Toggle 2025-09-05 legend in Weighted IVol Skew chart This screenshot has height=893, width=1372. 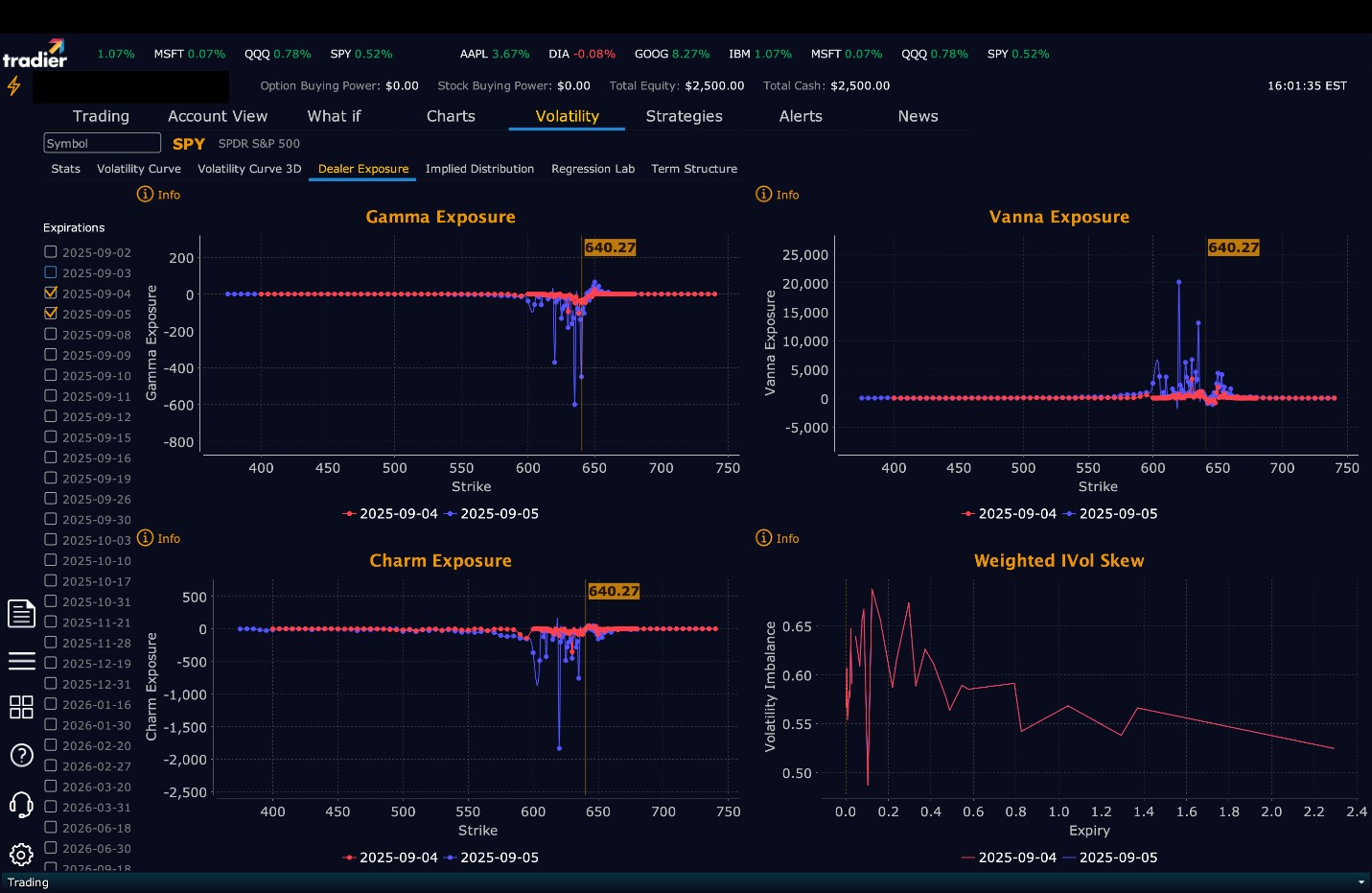pyautogui.click(x=1110, y=858)
